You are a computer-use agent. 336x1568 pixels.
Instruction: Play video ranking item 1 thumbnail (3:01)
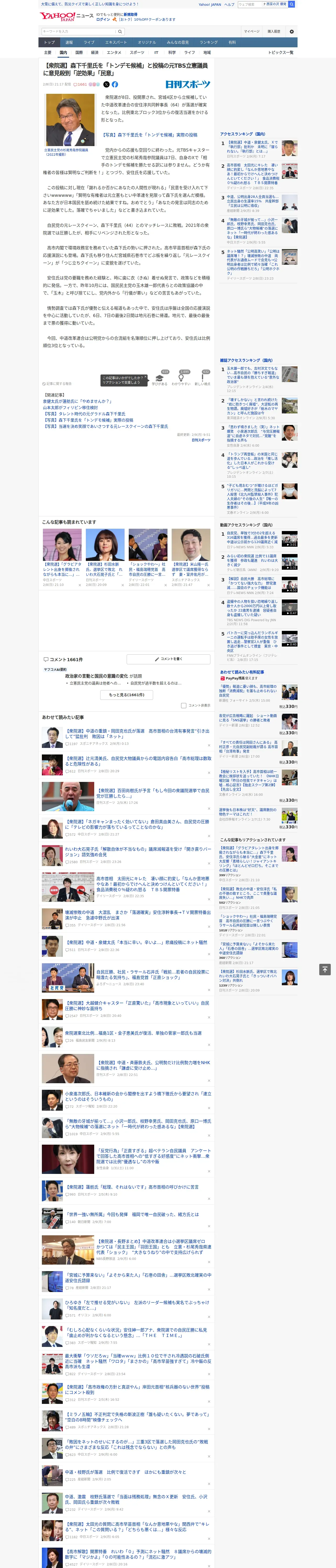coord(290,539)
